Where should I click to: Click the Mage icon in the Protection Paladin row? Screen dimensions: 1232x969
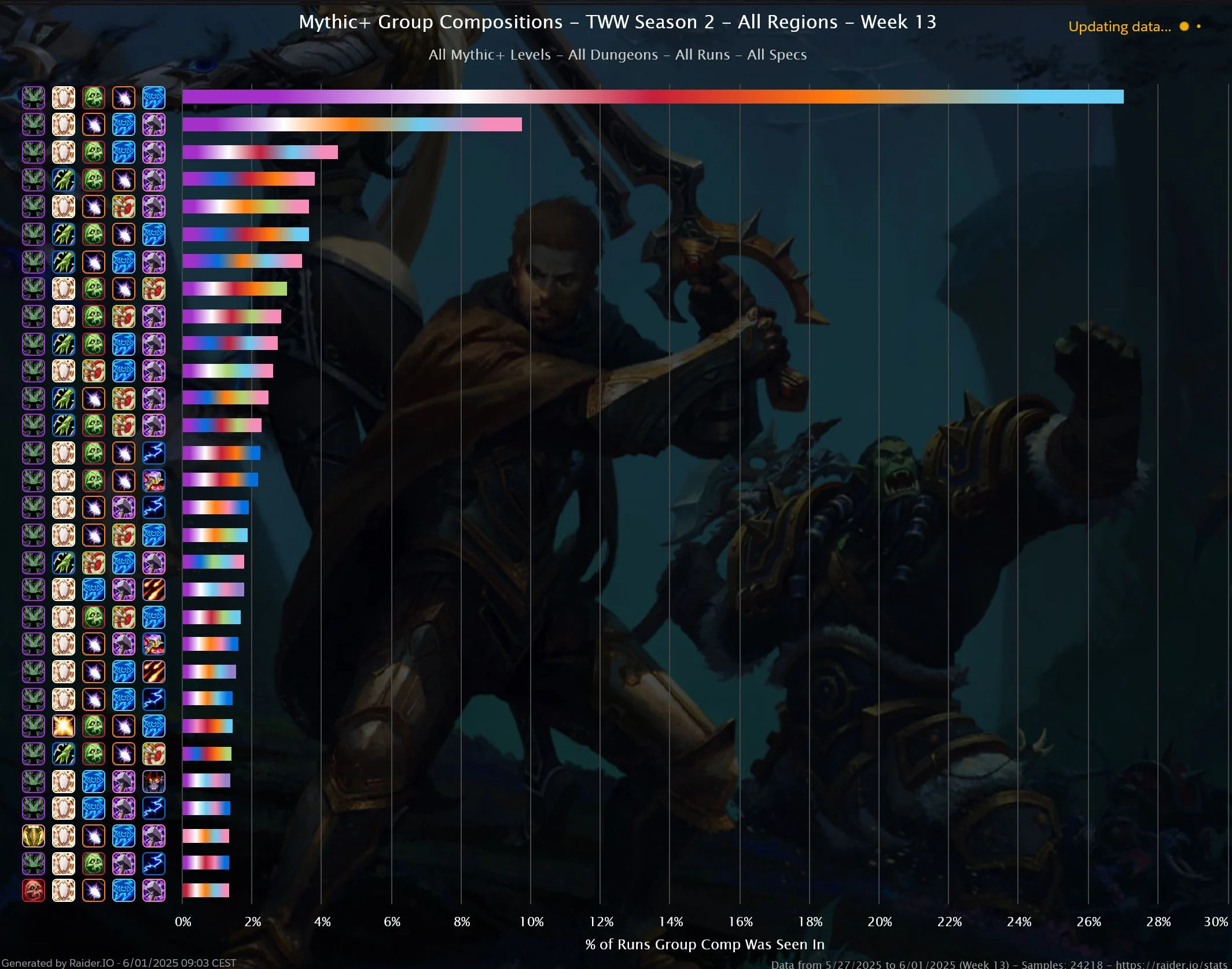[124, 835]
